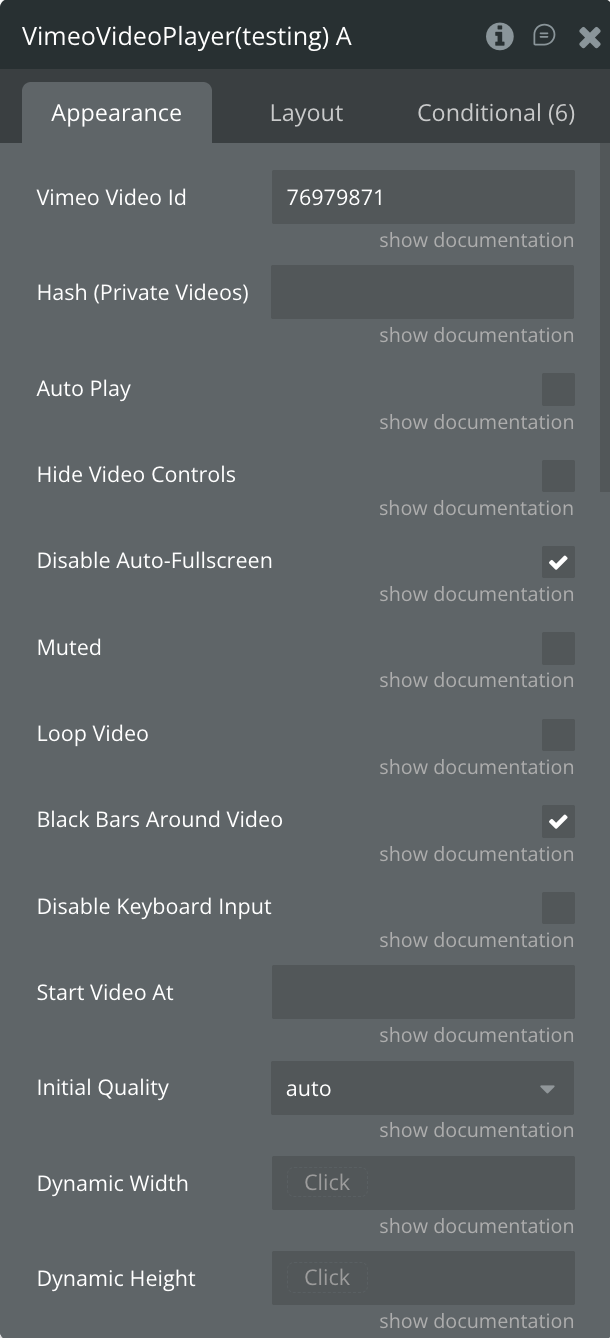Select the Appearance tab
This screenshot has height=1338, width=610.
coord(116,113)
